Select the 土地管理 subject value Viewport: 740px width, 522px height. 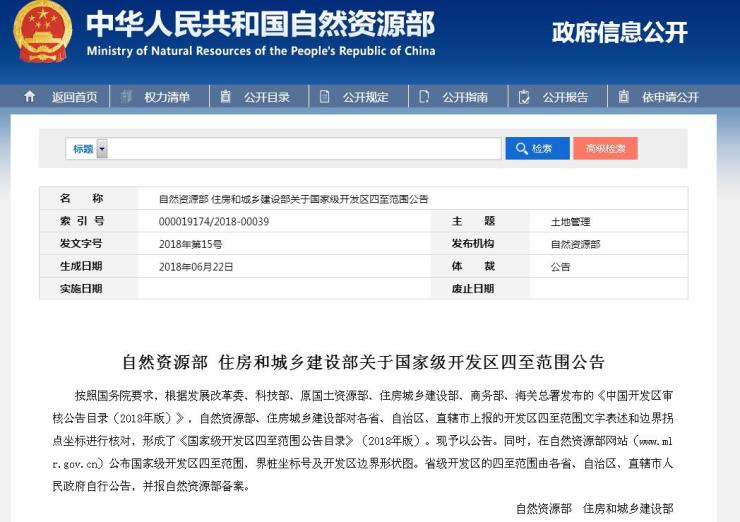(571, 221)
